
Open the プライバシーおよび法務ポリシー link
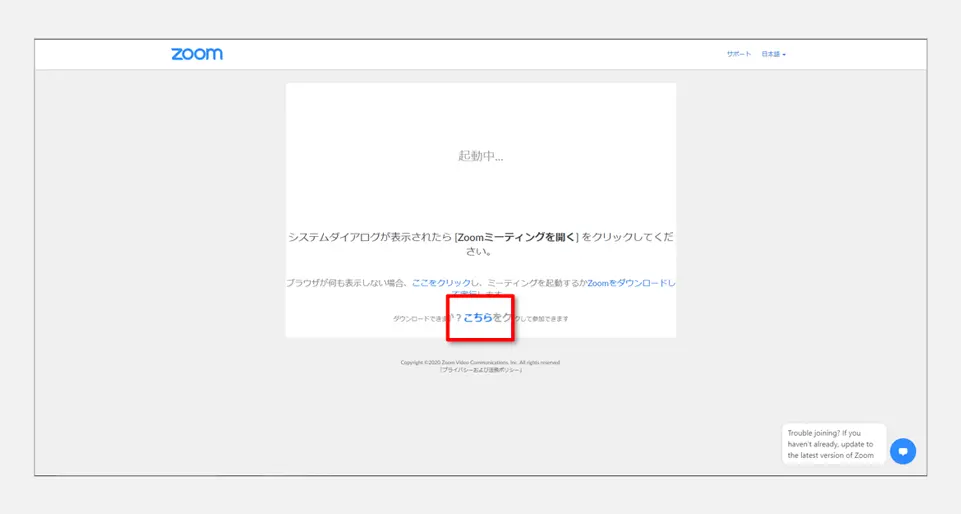(x=480, y=370)
